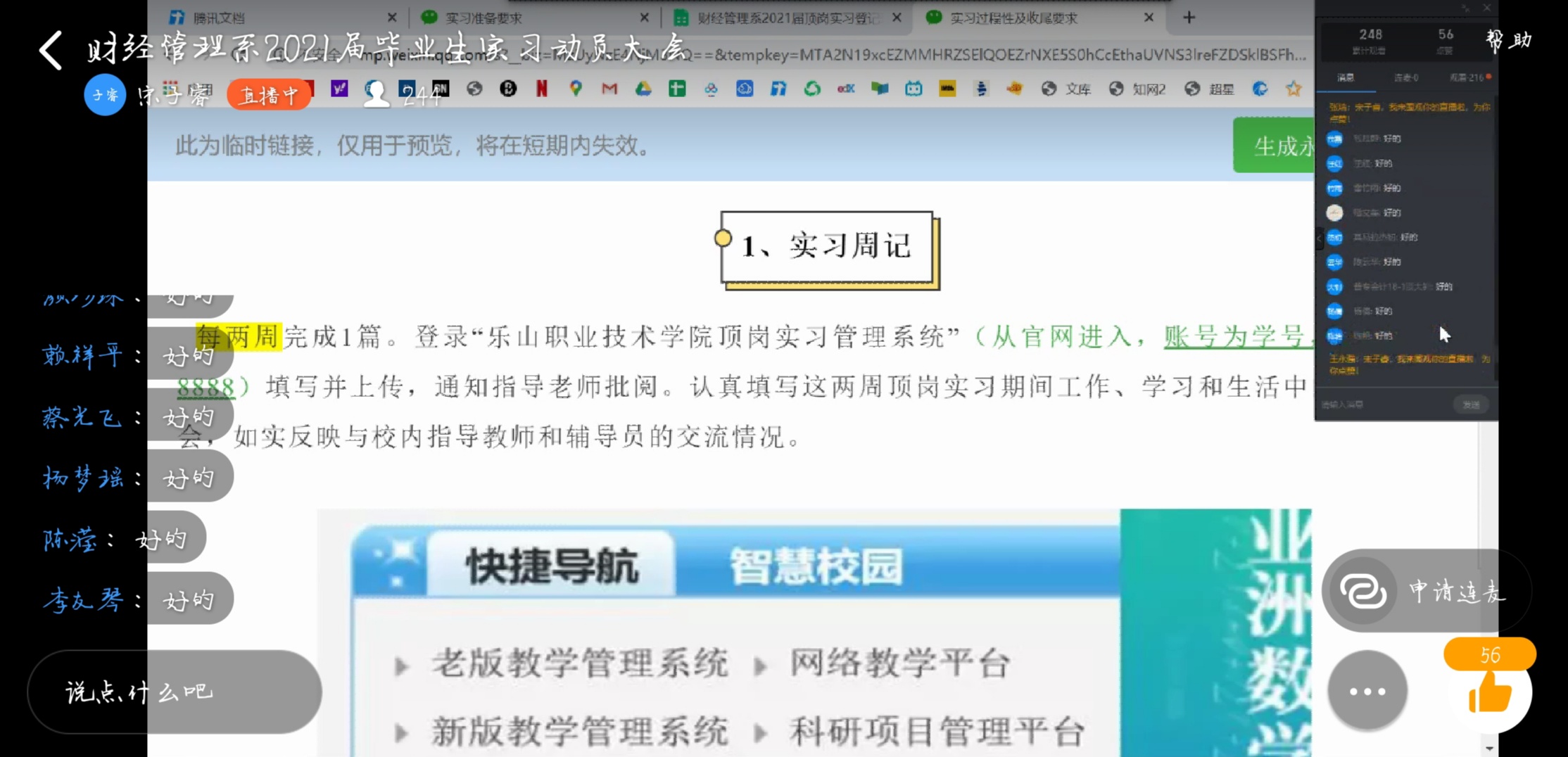Open the host avatar labeled 于睿
Viewport: 1568px width, 757px height.
(105, 94)
